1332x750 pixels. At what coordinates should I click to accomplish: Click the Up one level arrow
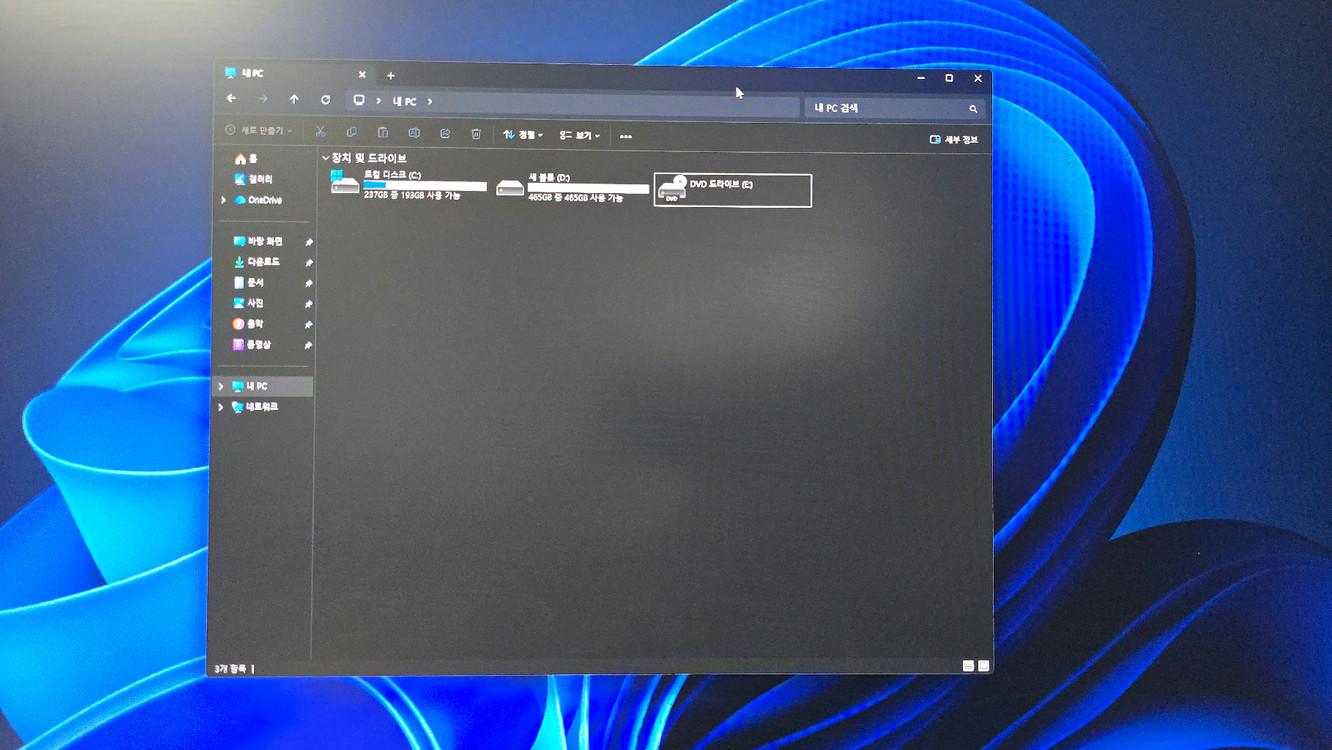(294, 100)
